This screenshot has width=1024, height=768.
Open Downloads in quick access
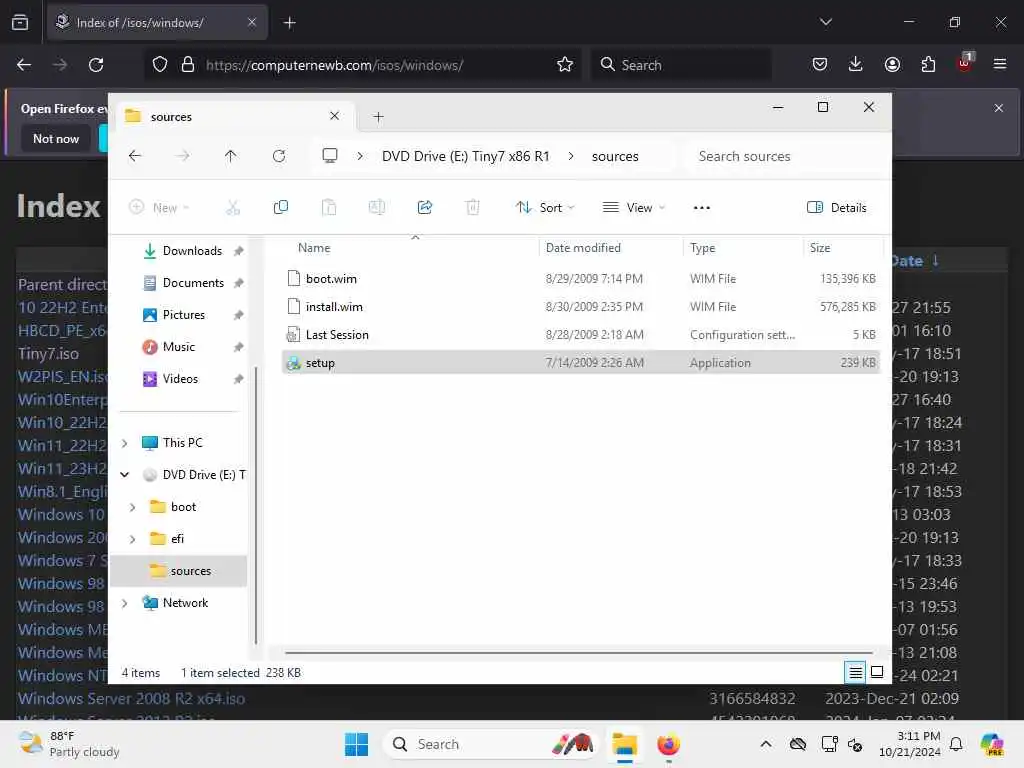click(x=192, y=251)
